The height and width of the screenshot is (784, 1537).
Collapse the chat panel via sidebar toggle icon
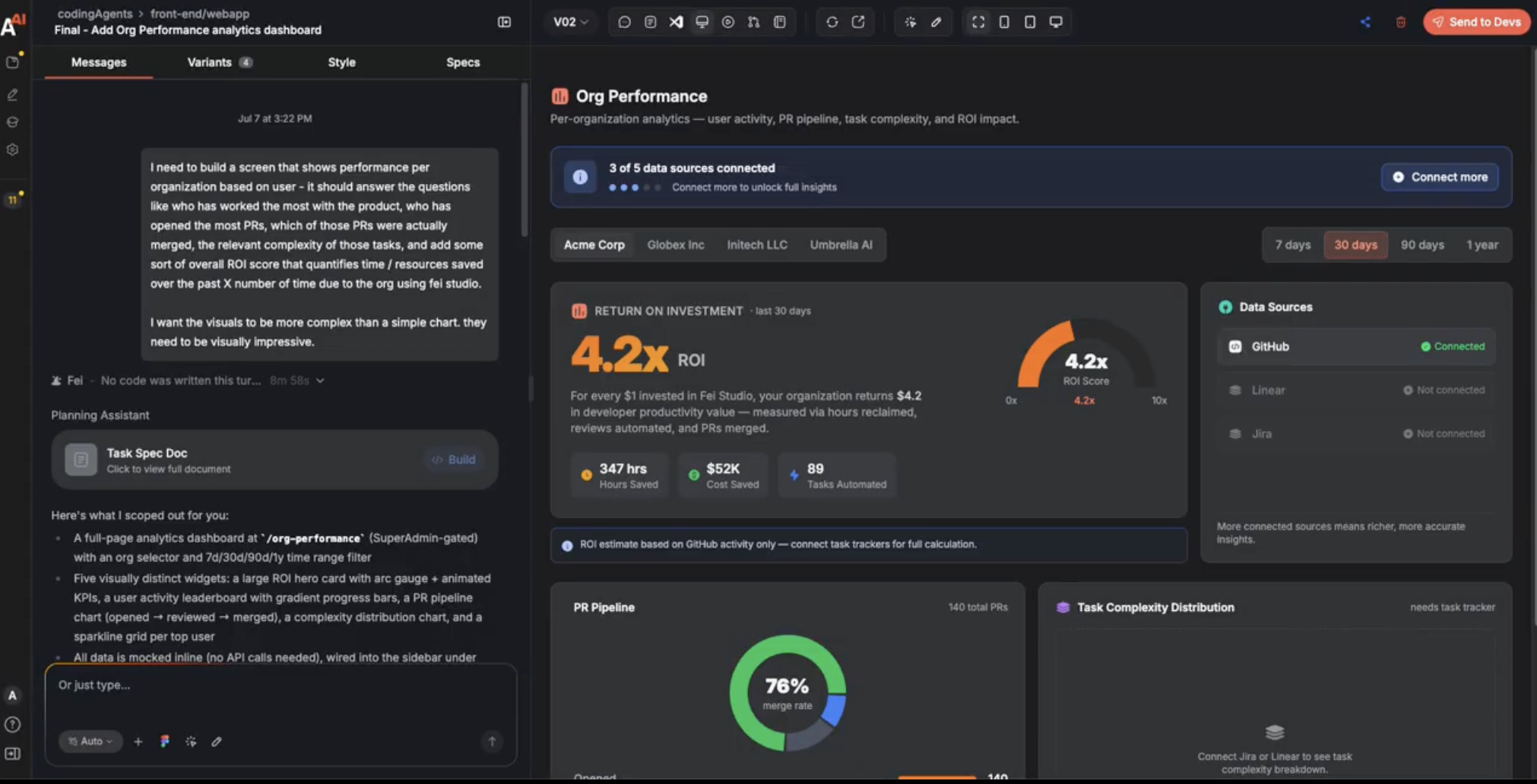504,22
